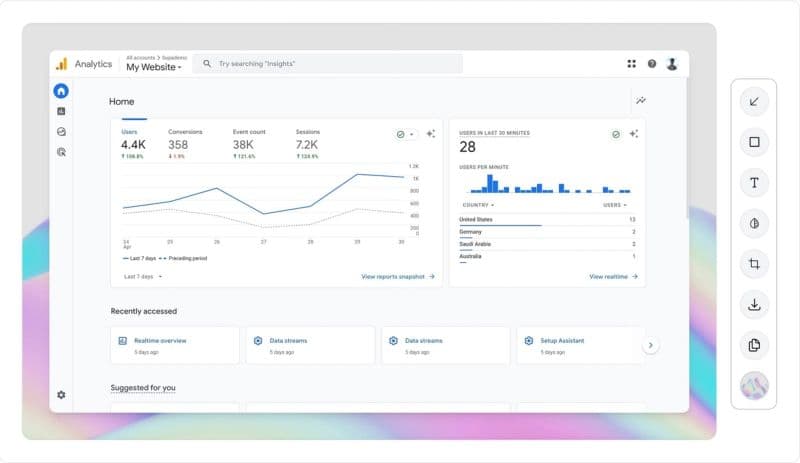Select the Sessions metric tab

(x=308, y=144)
